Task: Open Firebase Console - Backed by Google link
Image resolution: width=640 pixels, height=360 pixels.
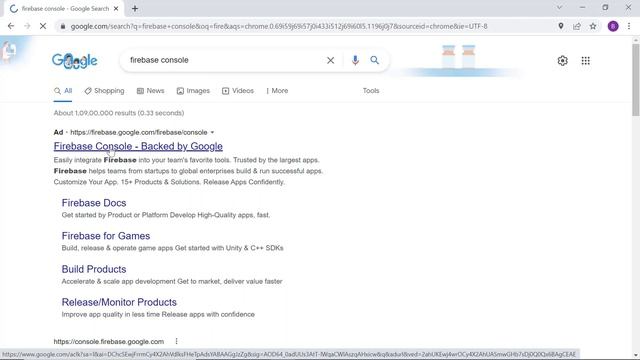Action: tap(138, 146)
